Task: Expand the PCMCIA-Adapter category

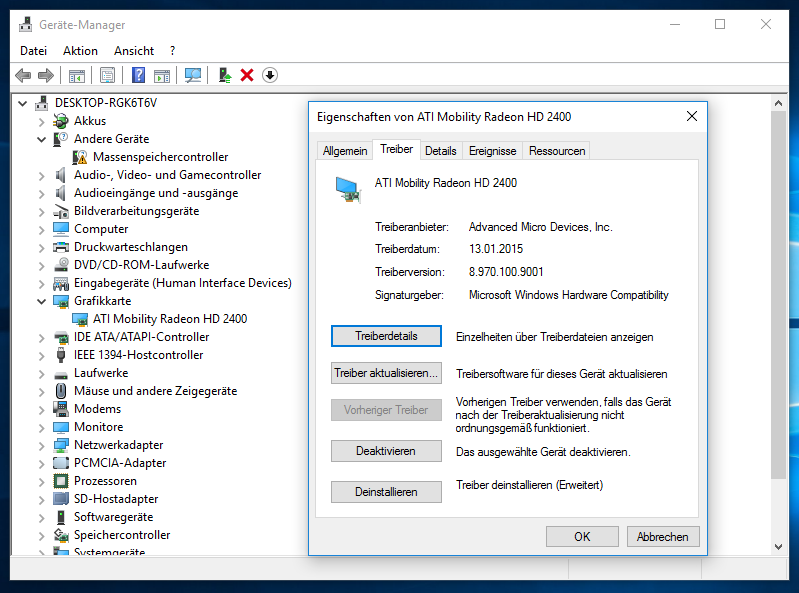Action: pyautogui.click(x=41, y=463)
